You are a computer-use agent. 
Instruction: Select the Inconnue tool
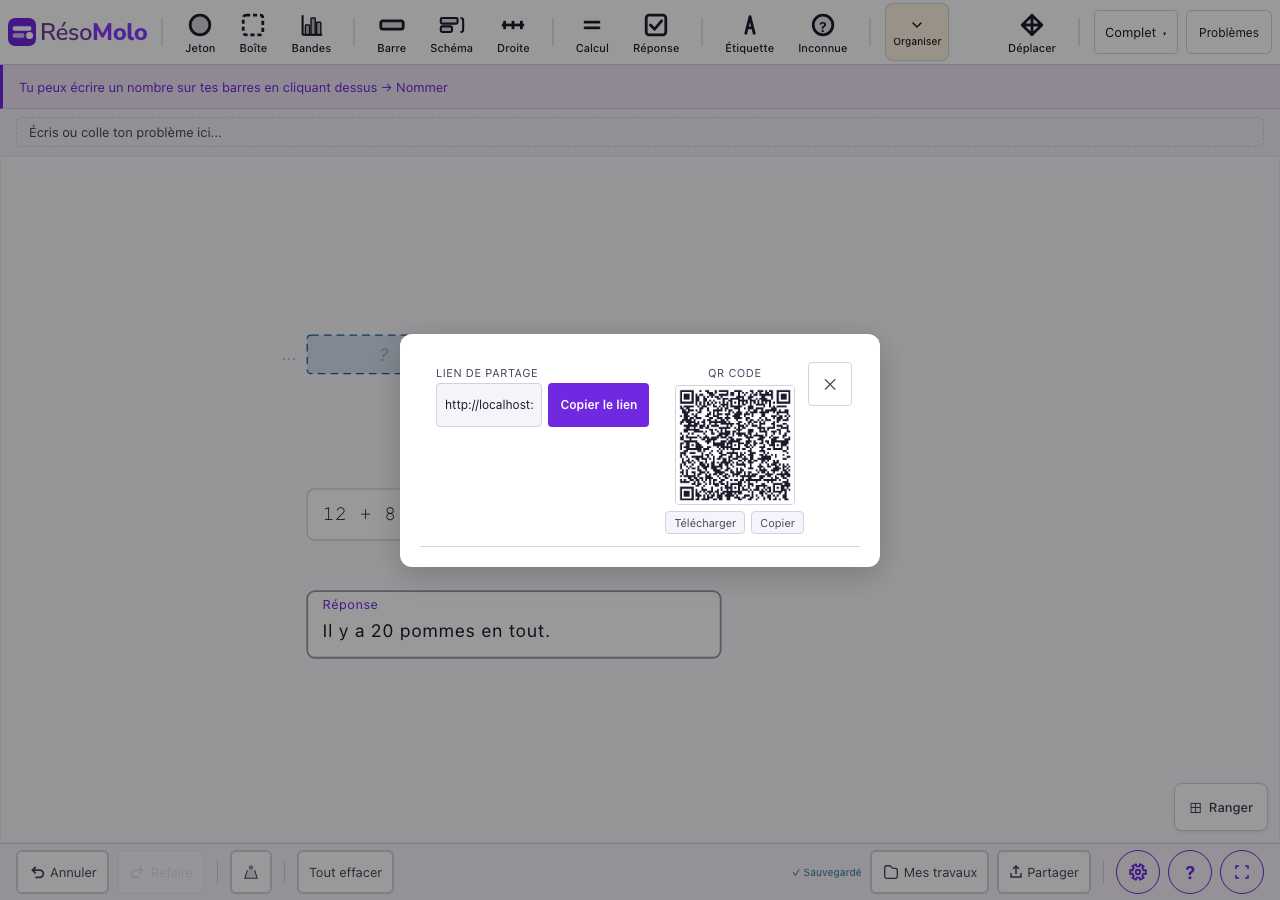822,33
